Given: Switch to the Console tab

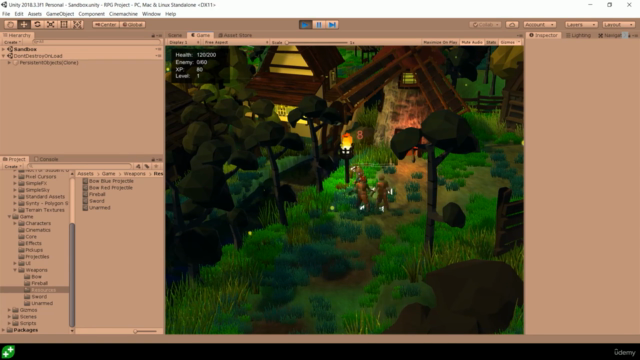Looking at the screenshot, I should pyautogui.click(x=46, y=159).
